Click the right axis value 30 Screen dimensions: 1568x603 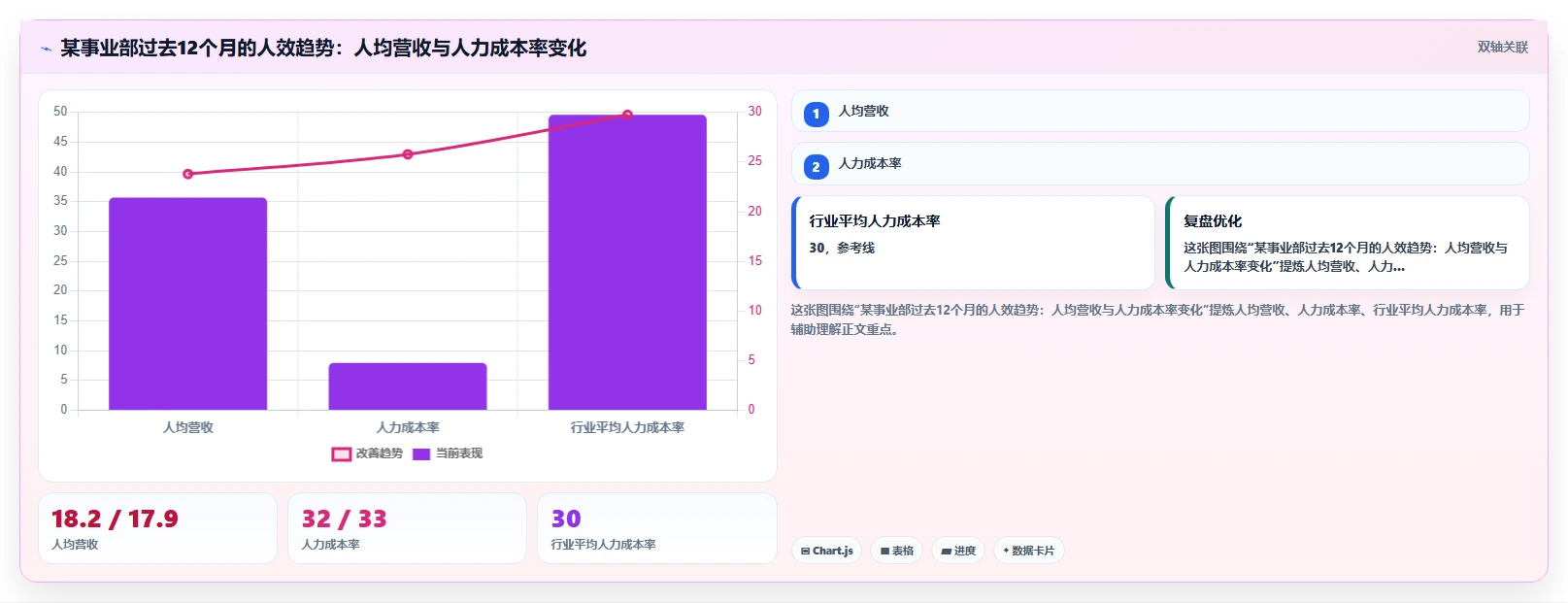(x=754, y=112)
